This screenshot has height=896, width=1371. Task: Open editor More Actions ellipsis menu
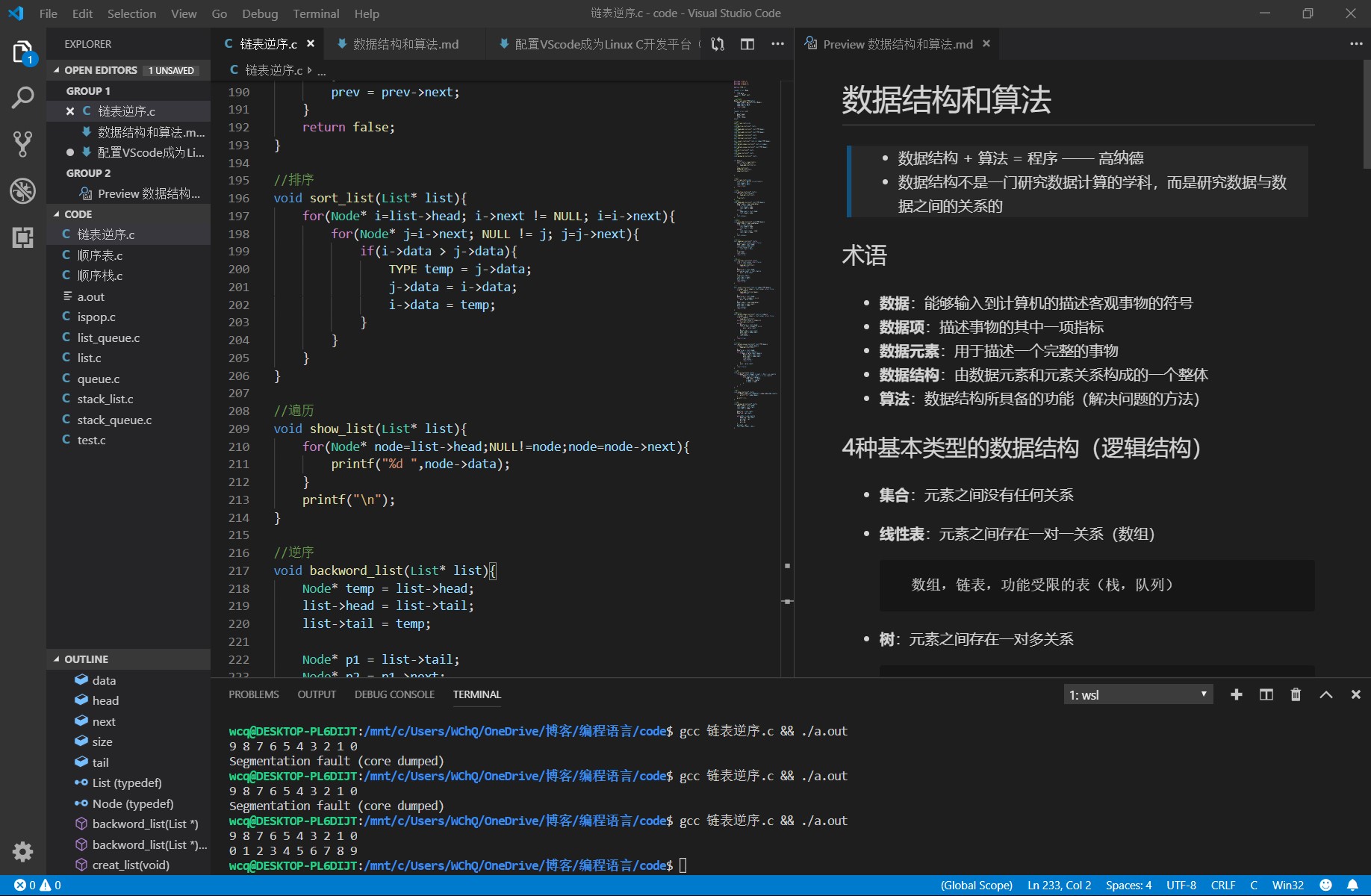pyautogui.click(x=777, y=44)
